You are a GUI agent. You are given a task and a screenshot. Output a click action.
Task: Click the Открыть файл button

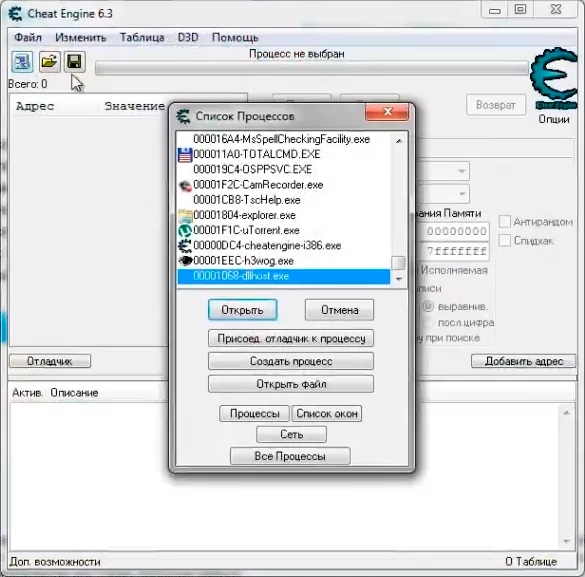(291, 384)
